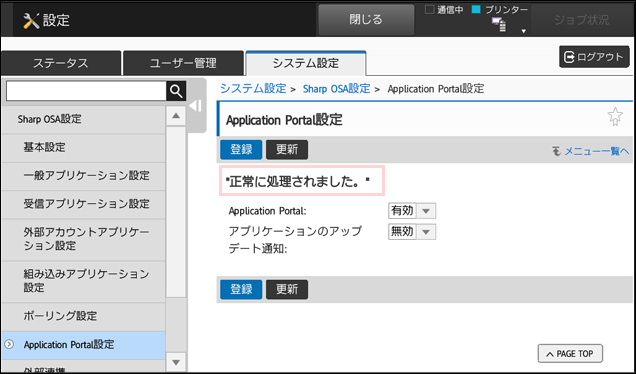This screenshot has height=374, width=636.
Task: Select Sharp OSA設定 in the sidebar
Action: [83, 119]
